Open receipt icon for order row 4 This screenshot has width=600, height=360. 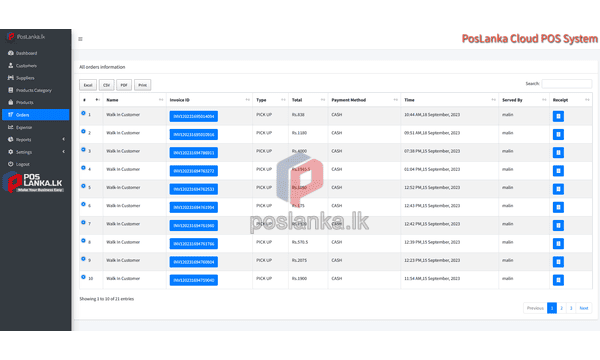point(558,171)
